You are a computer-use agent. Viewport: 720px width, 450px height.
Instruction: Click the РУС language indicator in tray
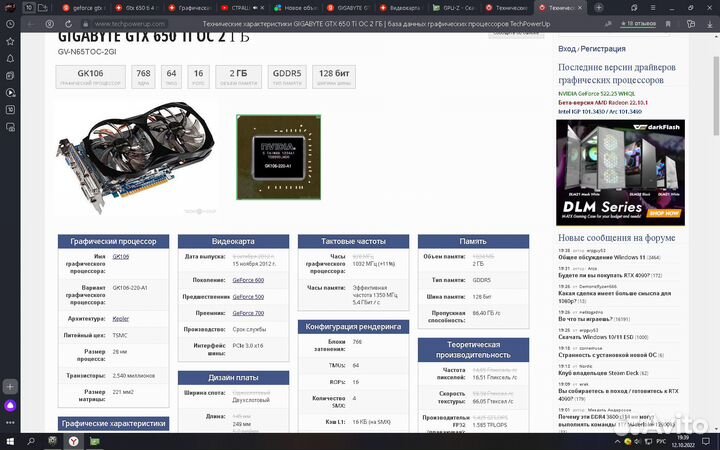(x=661, y=442)
